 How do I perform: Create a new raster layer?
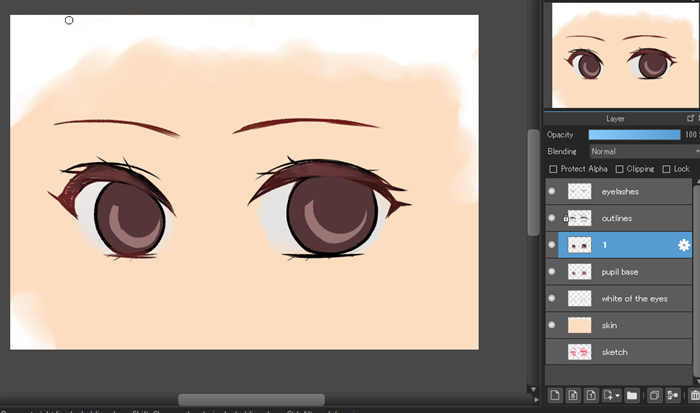point(555,395)
